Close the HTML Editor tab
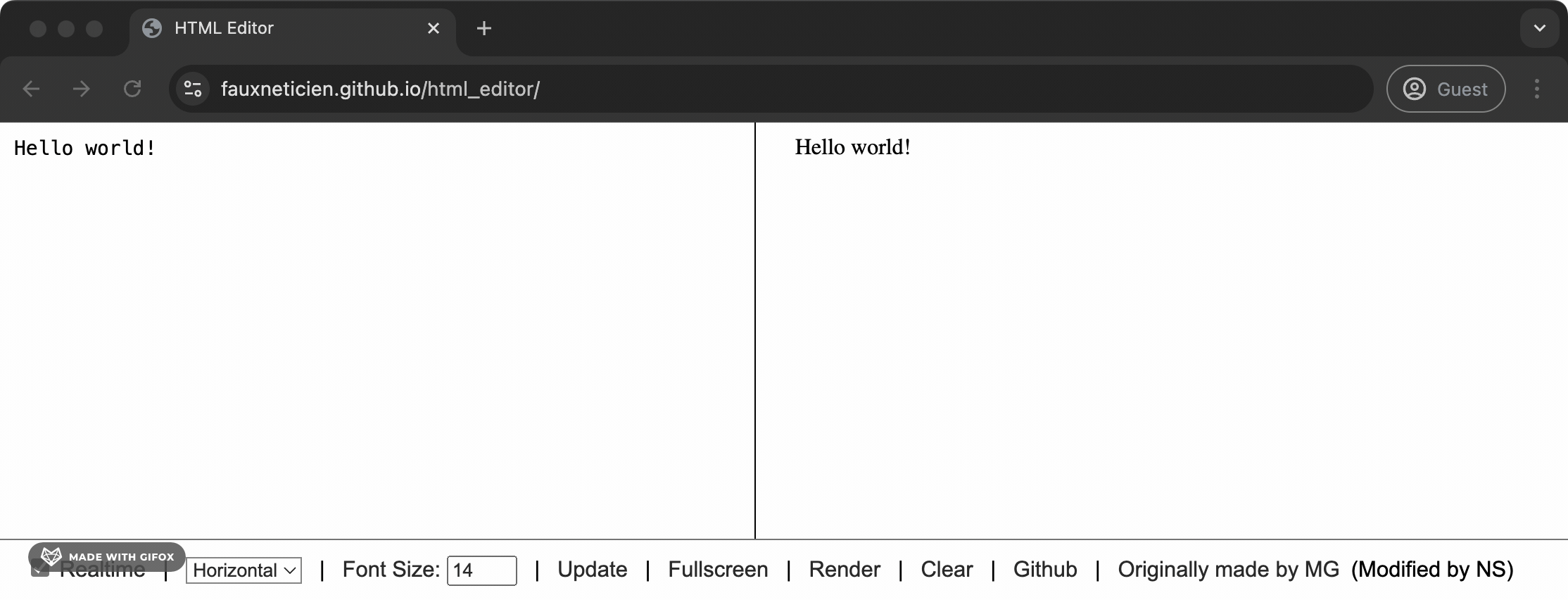 (434, 28)
